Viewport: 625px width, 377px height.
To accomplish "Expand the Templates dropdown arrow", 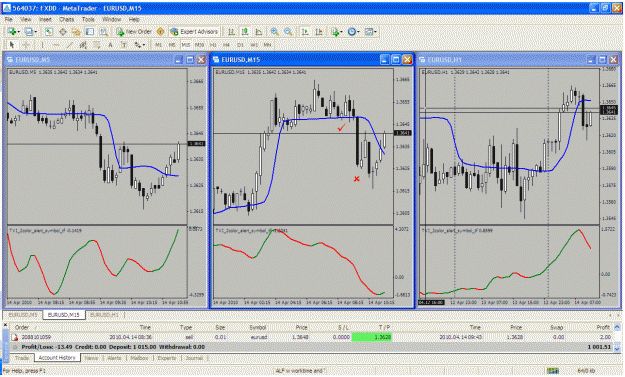I will tap(375, 32).
